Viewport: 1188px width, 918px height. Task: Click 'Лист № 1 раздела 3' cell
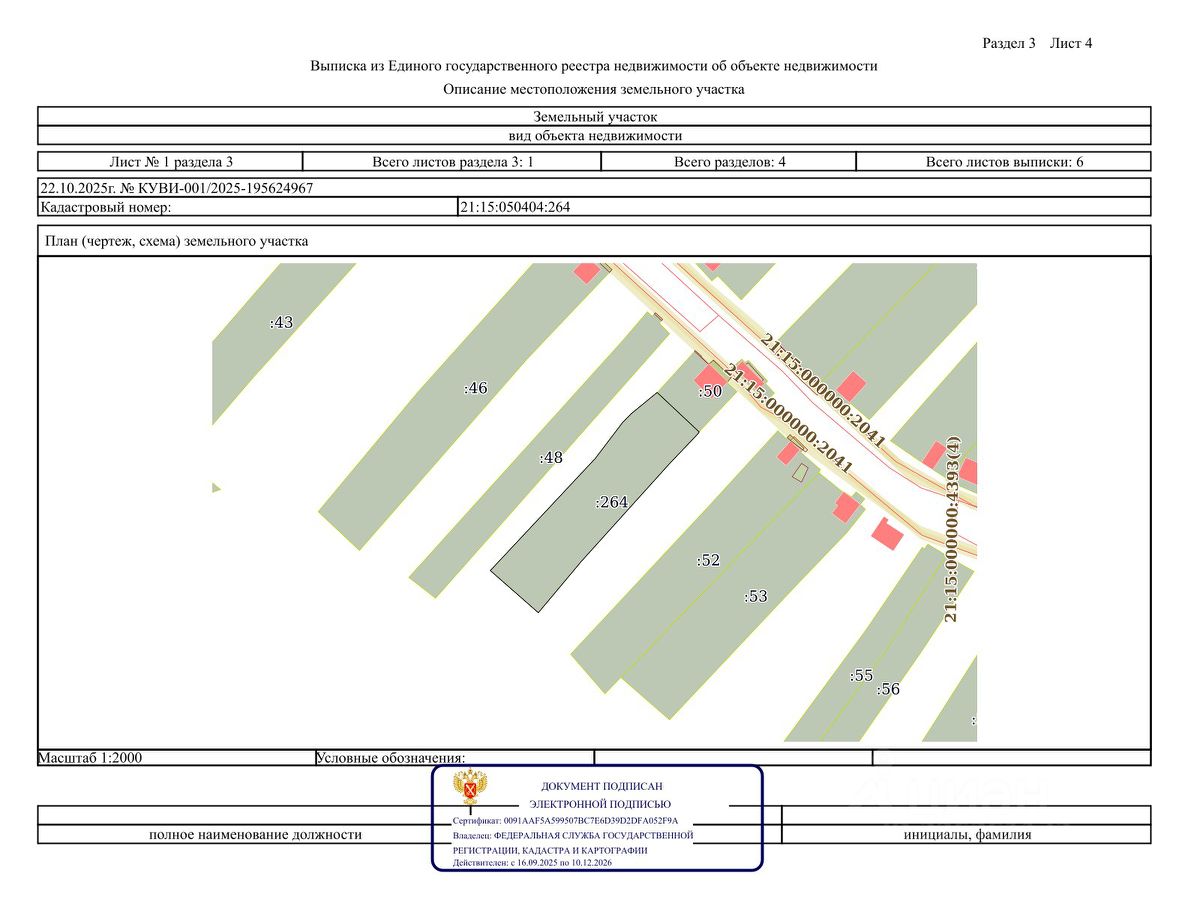click(x=170, y=161)
